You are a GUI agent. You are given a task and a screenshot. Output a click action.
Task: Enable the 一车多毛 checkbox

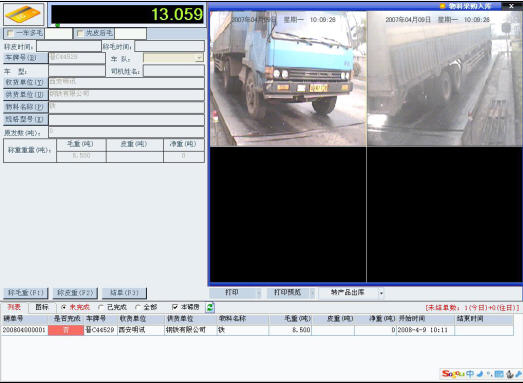(10, 33)
